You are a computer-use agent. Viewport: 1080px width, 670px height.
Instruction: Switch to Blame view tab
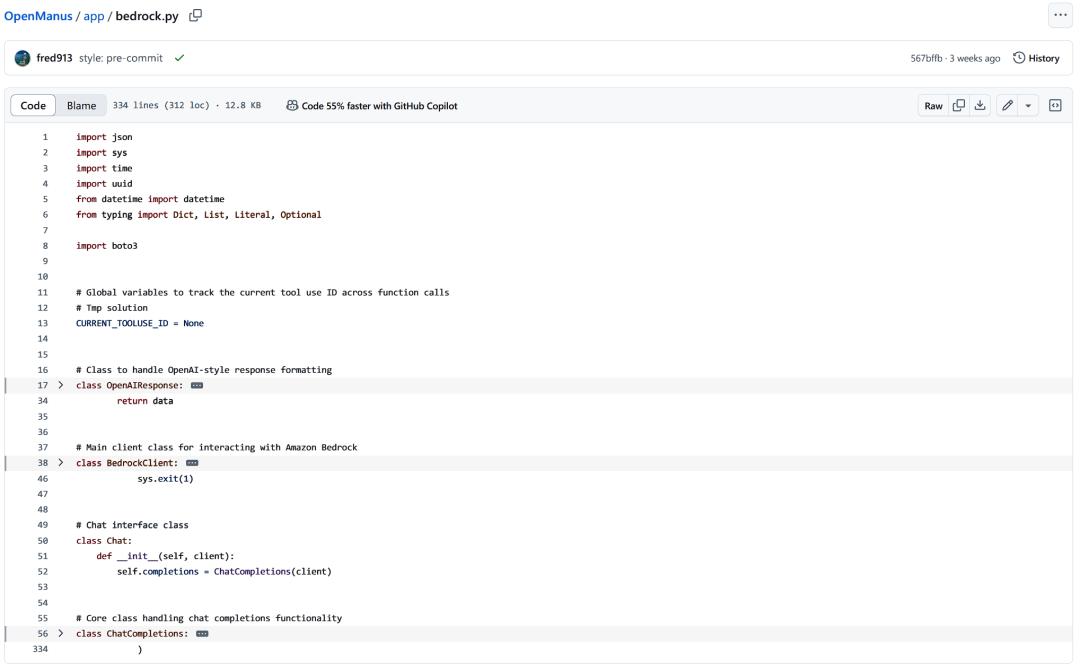point(81,105)
